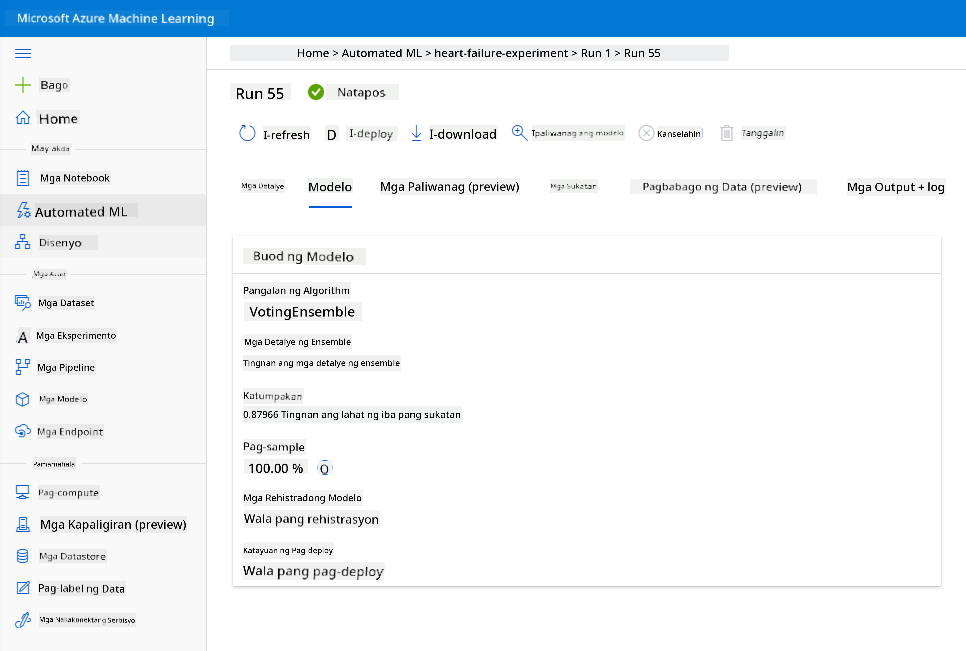Open the Mga Dataset icon
This screenshot has width=966, height=651.
23,302
